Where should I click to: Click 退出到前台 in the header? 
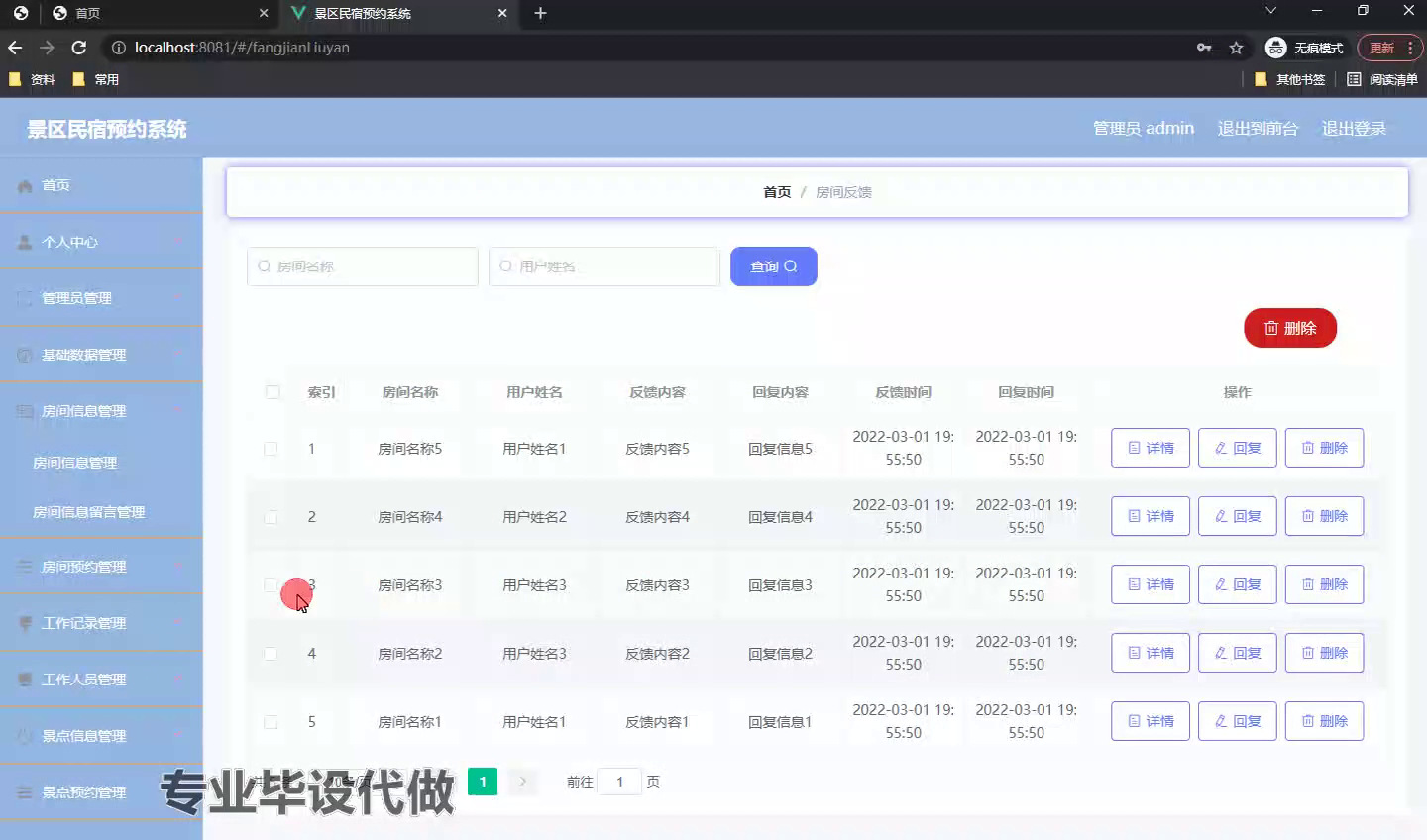pos(1258,128)
